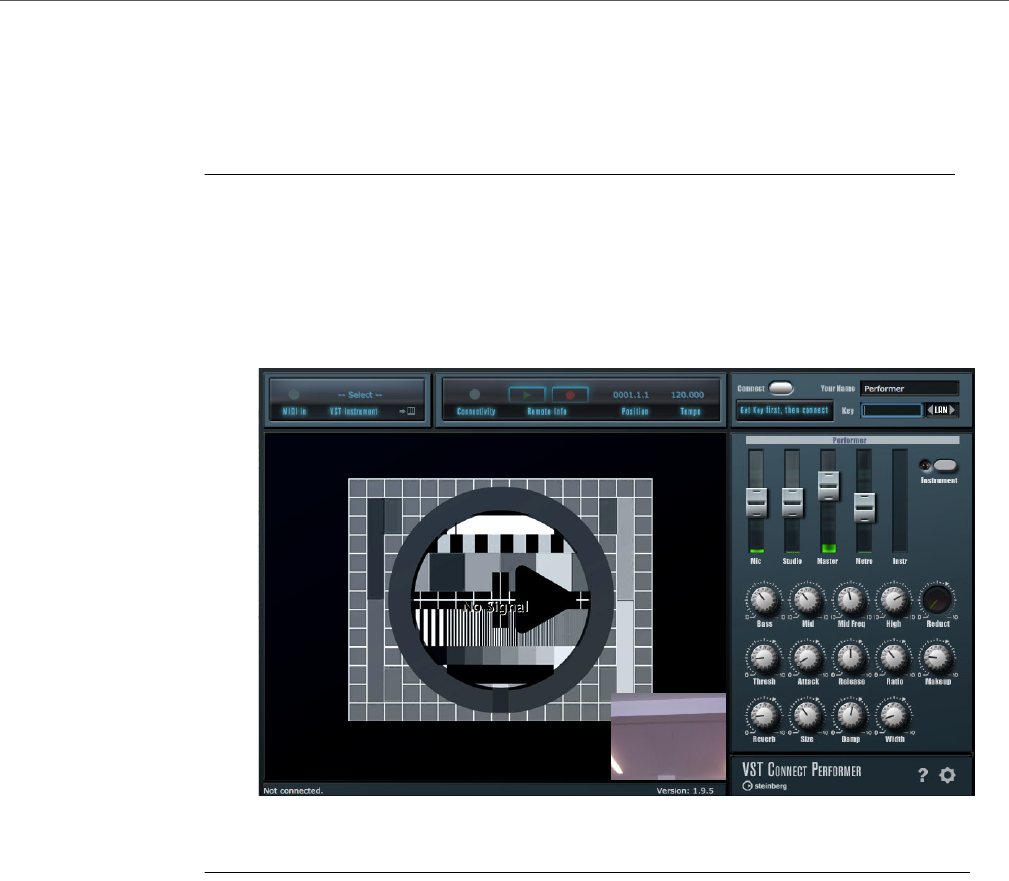
Task: Click the reverb Width knob
Action: click(894, 715)
